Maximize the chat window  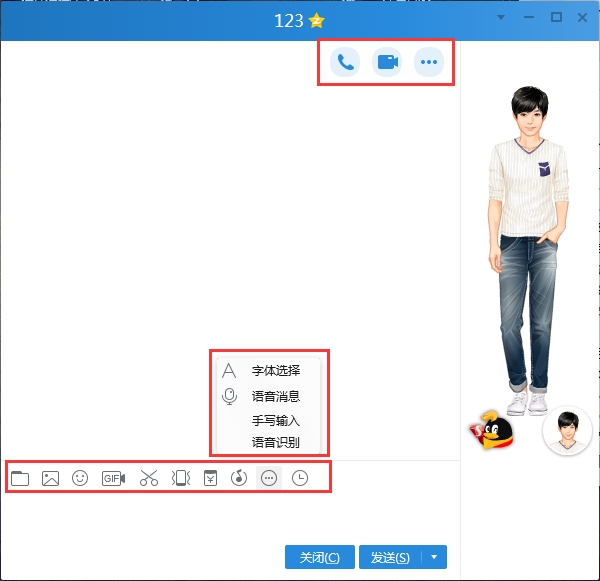pyautogui.click(x=556, y=17)
